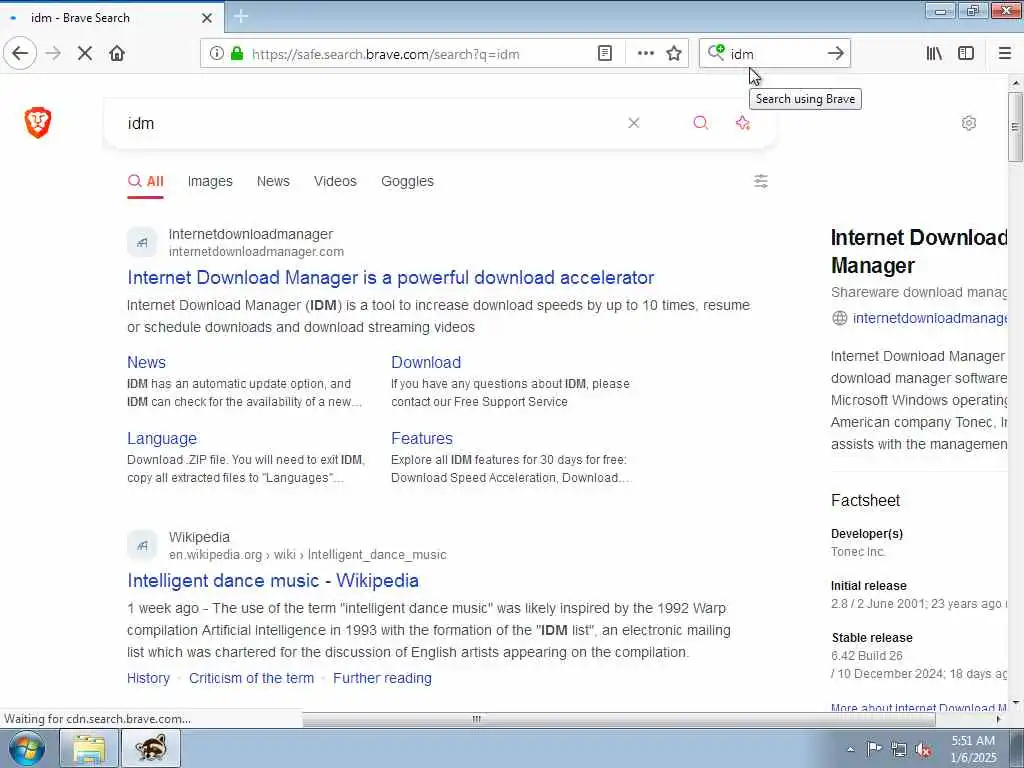Open Criticism of the term link
Screen dimensions: 1024x768
click(x=251, y=678)
